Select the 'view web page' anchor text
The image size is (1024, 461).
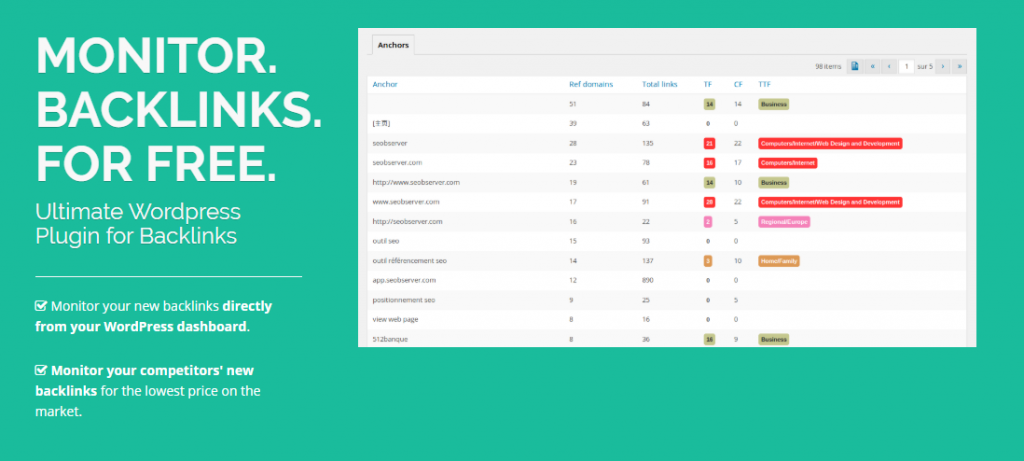(395, 319)
